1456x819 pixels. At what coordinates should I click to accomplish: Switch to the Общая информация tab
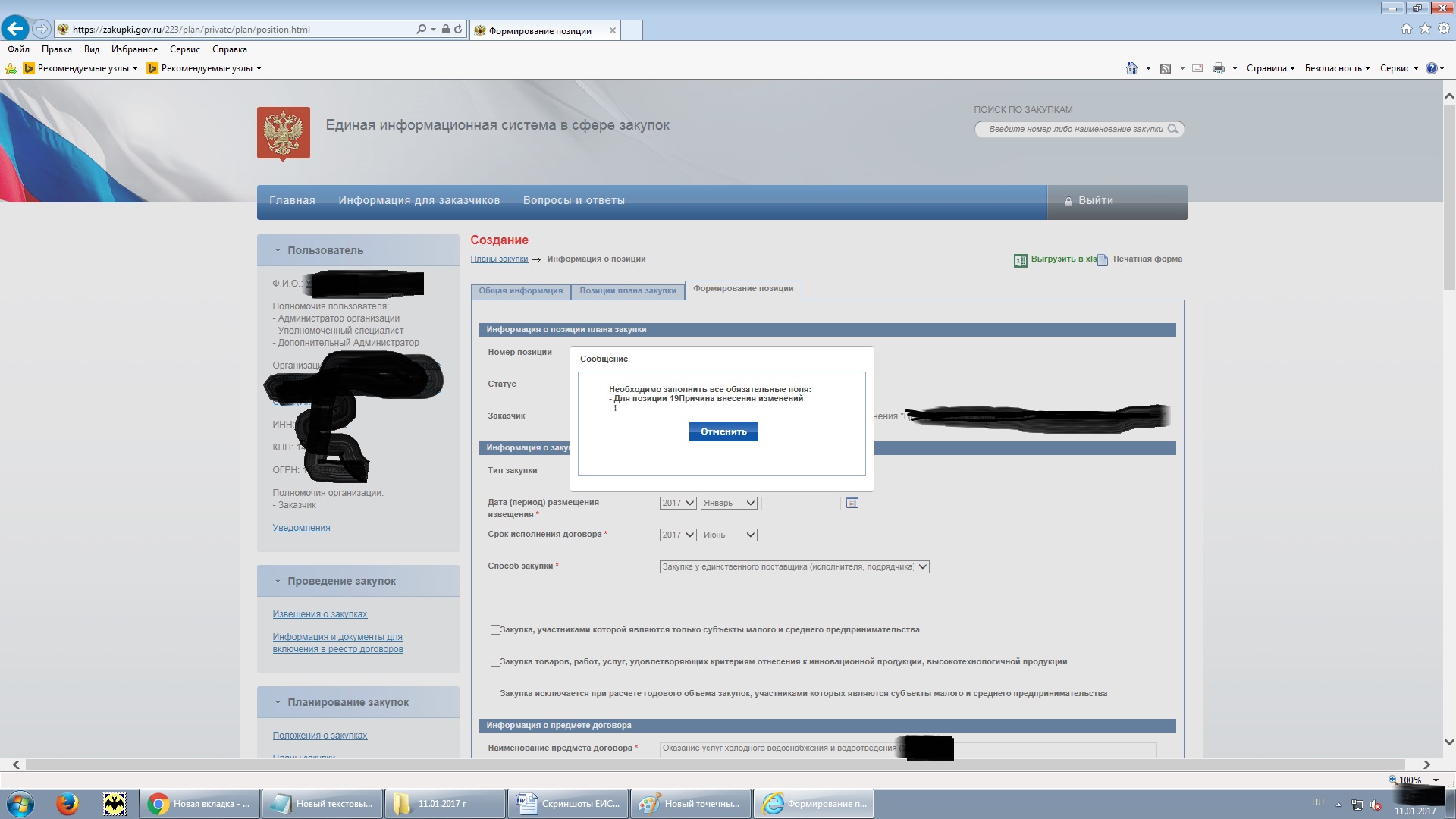point(520,291)
